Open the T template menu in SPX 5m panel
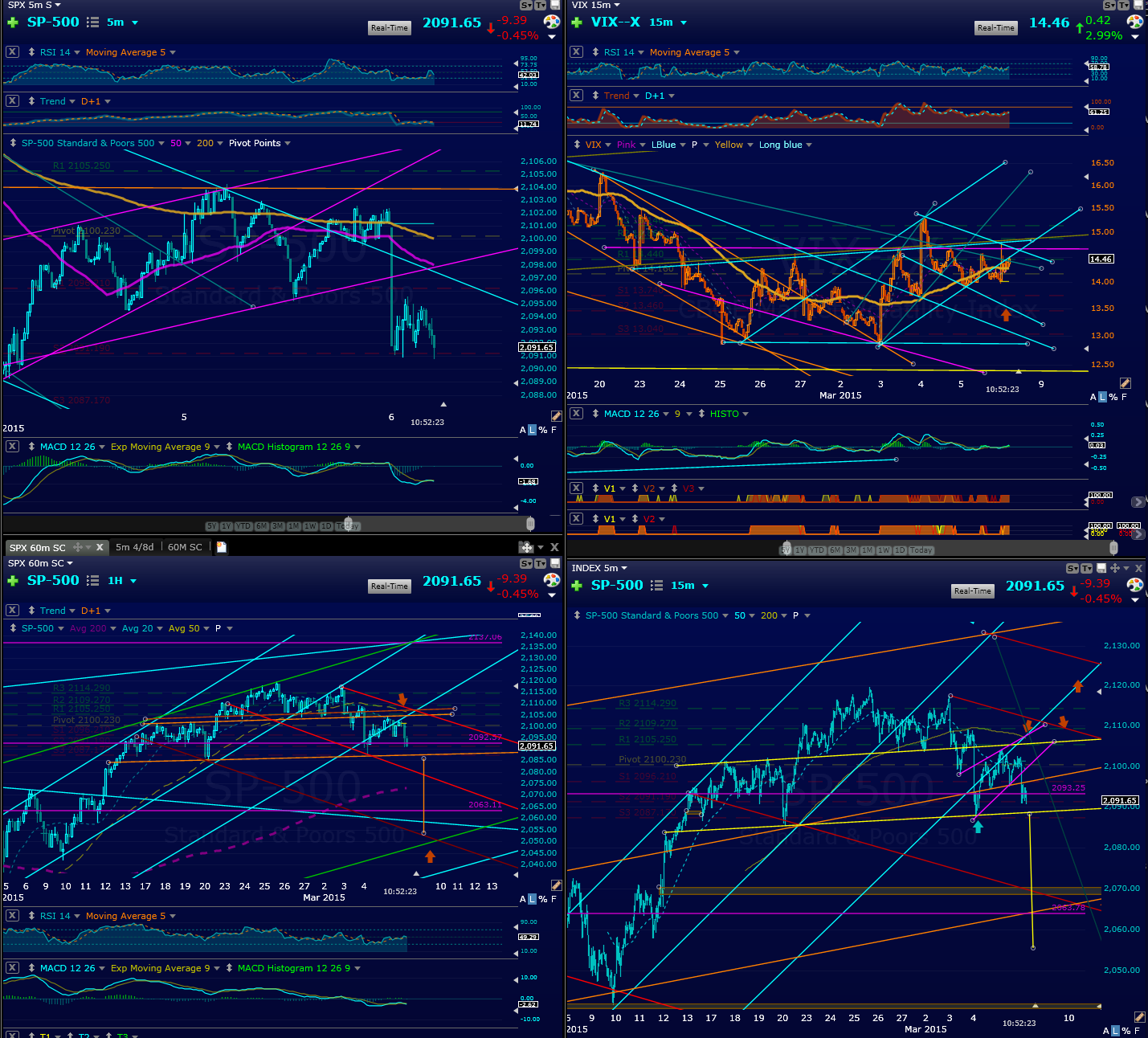Viewport: 1148px width, 1038px height. pos(540,6)
